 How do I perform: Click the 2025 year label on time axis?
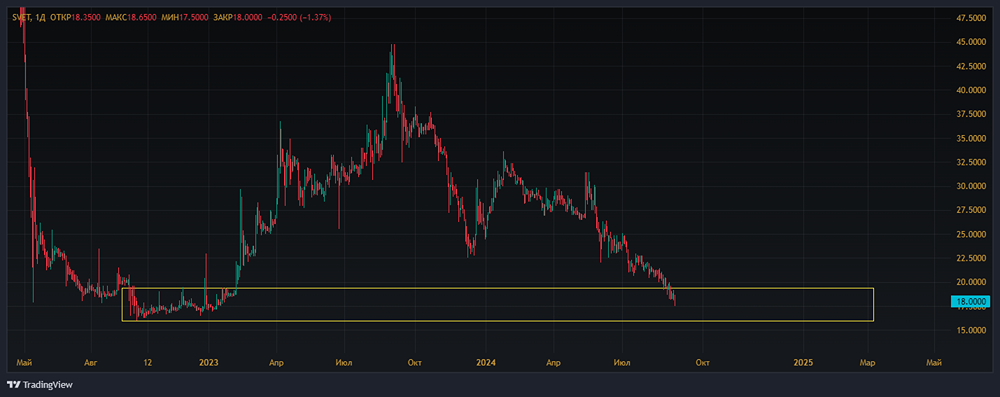coord(803,363)
